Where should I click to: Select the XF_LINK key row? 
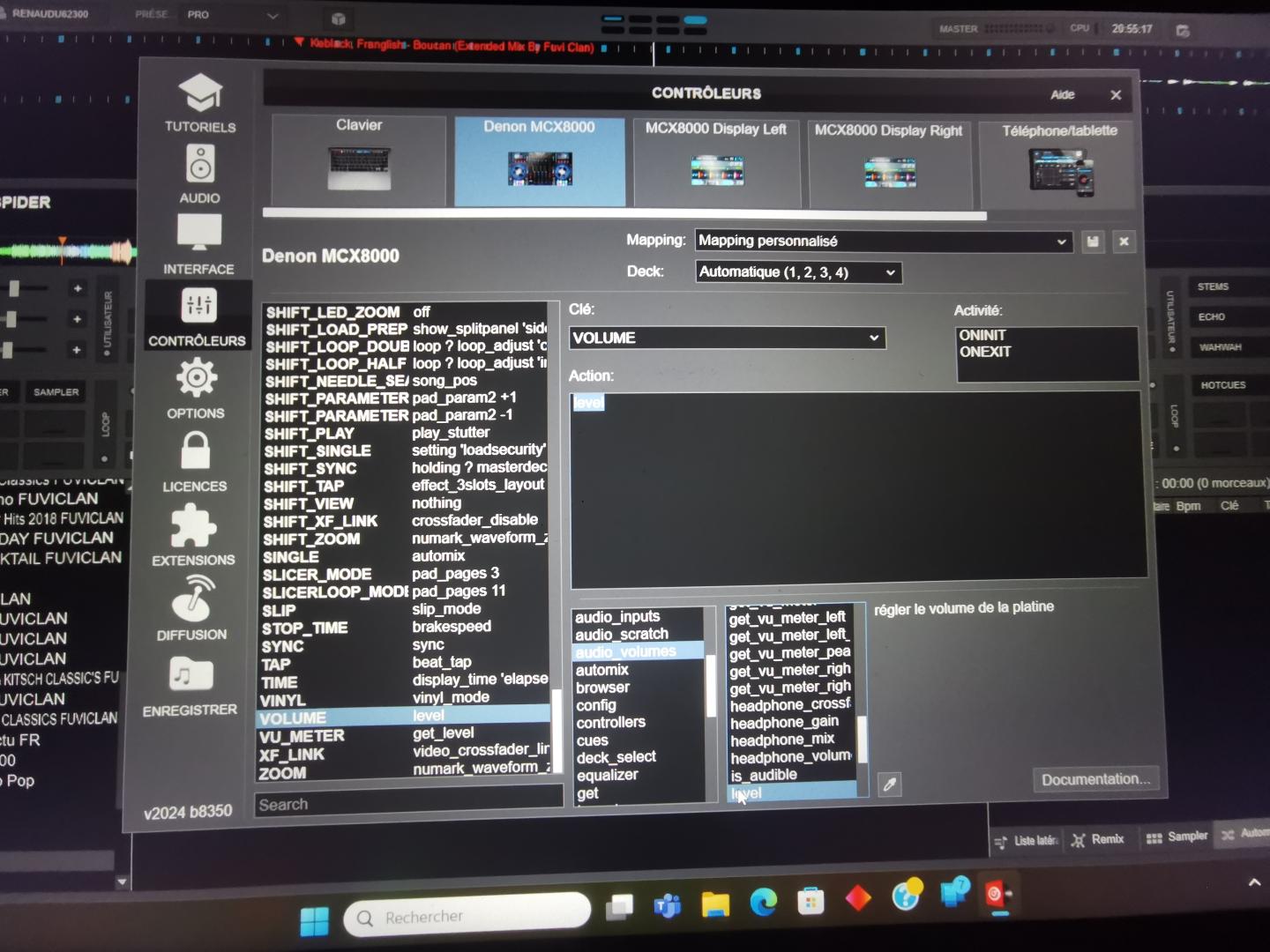tap(404, 754)
